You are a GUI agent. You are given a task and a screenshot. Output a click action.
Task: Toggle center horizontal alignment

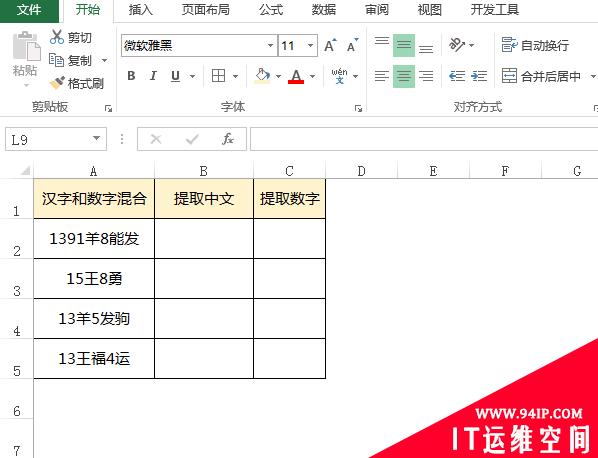tap(404, 76)
